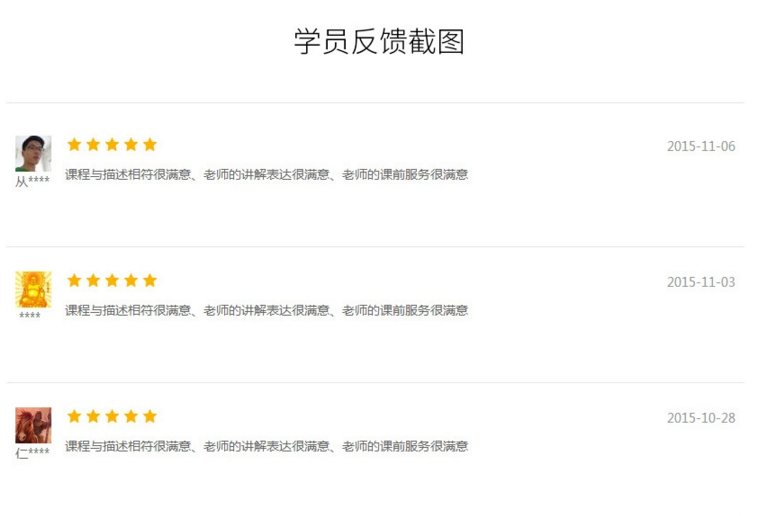Click the date 2015-10-28

[700, 418]
